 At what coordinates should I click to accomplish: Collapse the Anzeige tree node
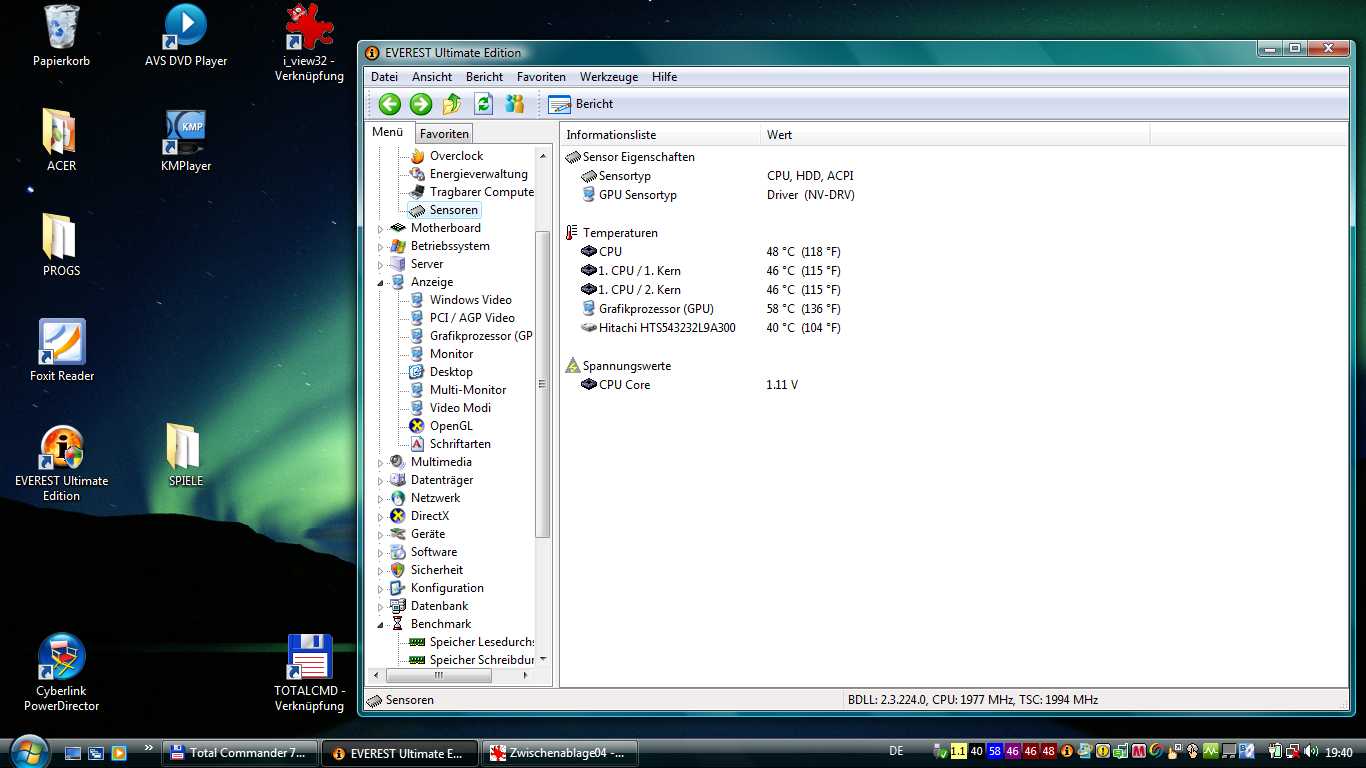[x=380, y=283]
